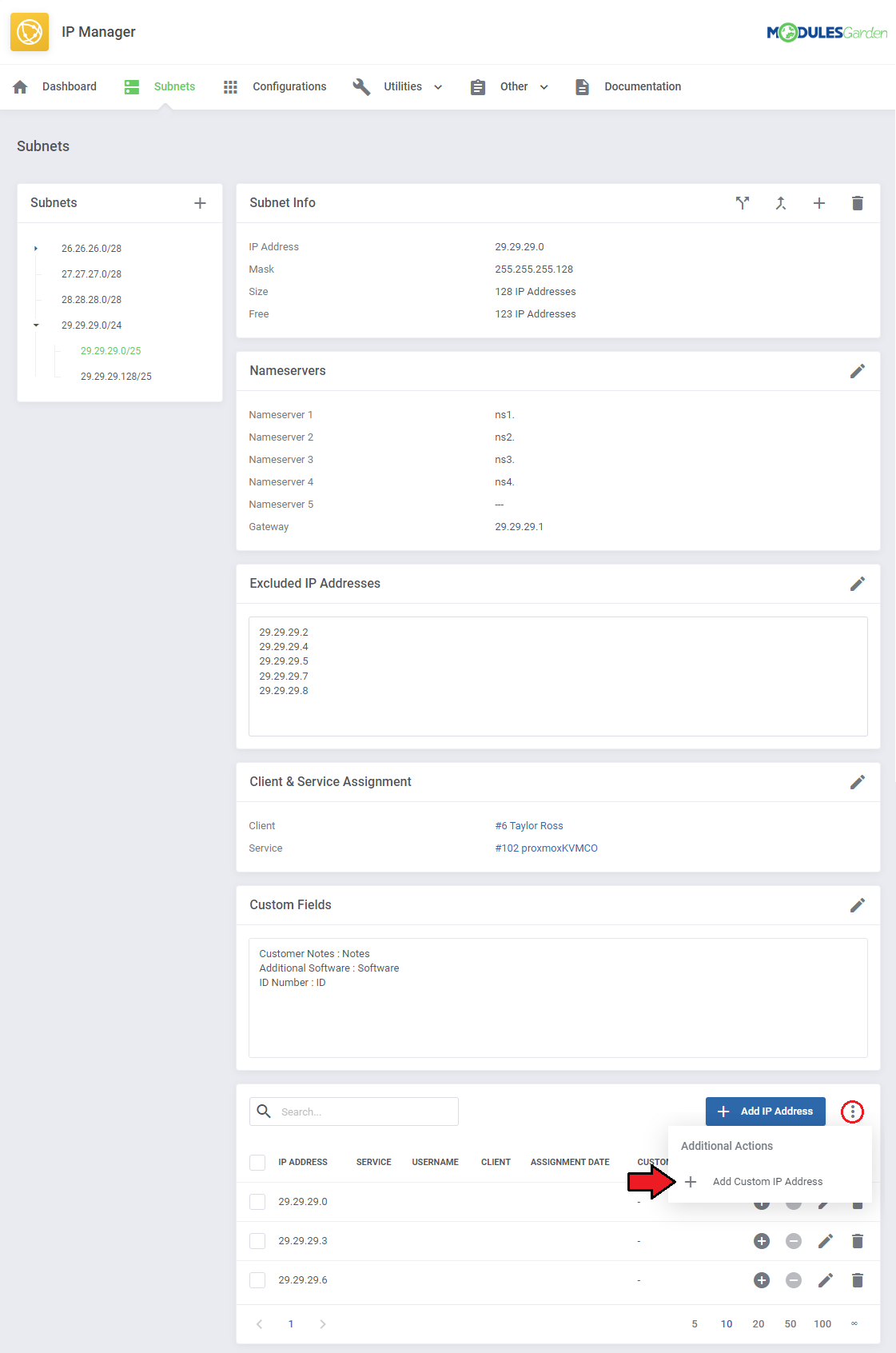Click unassign minus icon for 29.29.29.3

click(x=794, y=1241)
